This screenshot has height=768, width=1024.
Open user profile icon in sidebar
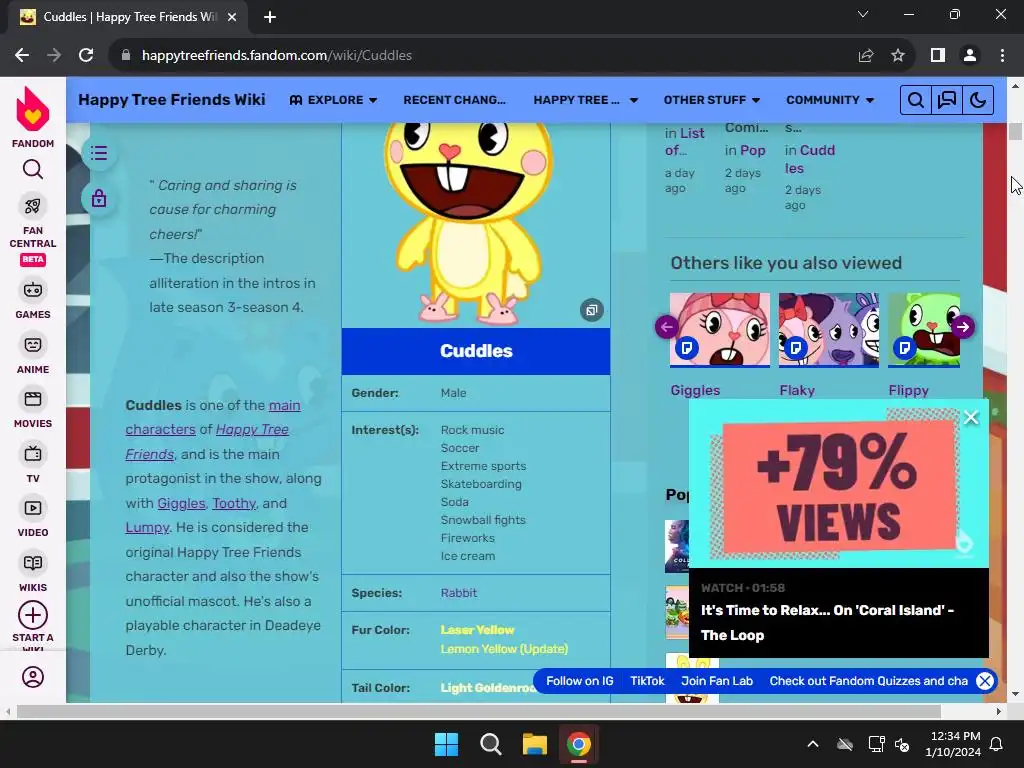pos(33,677)
